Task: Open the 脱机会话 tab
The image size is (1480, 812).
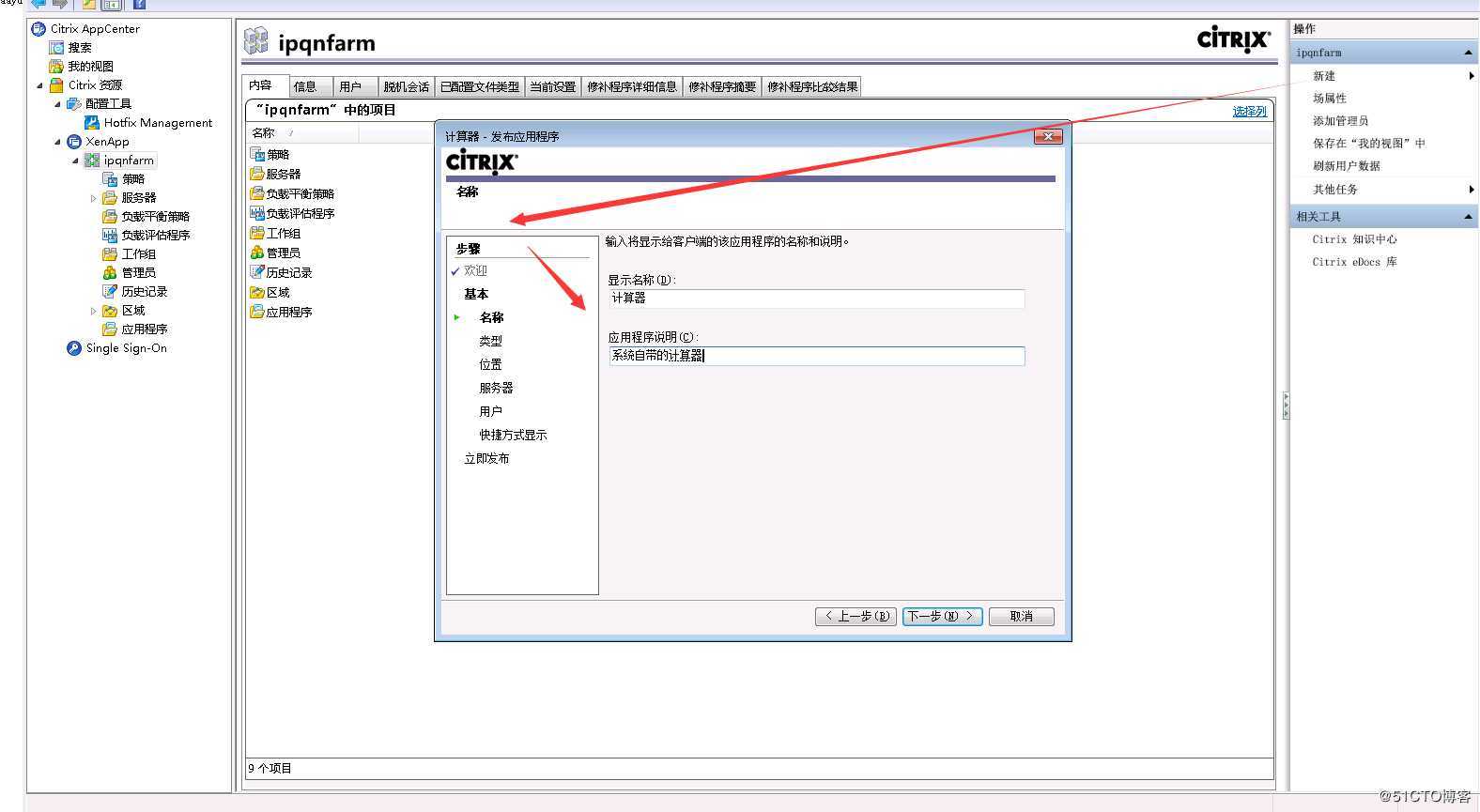Action: (406, 86)
